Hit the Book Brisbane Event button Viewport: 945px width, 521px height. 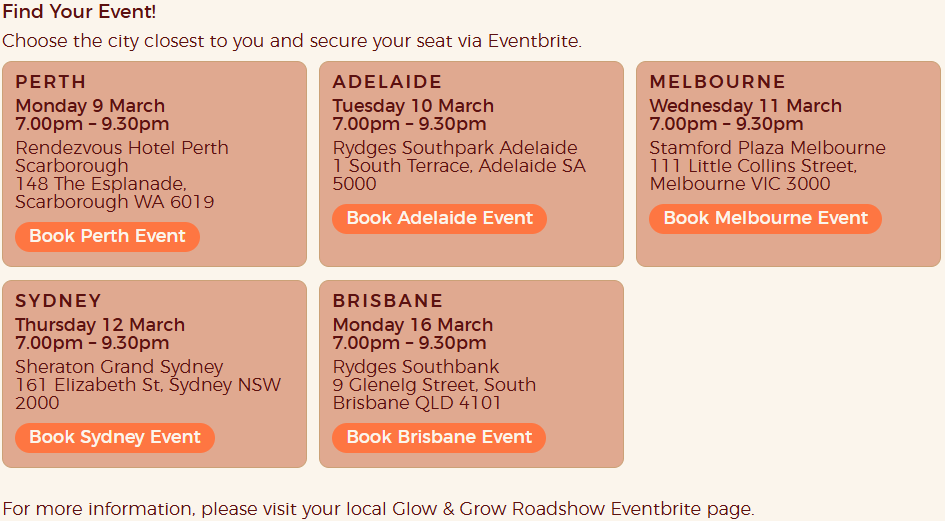pyautogui.click(x=438, y=438)
